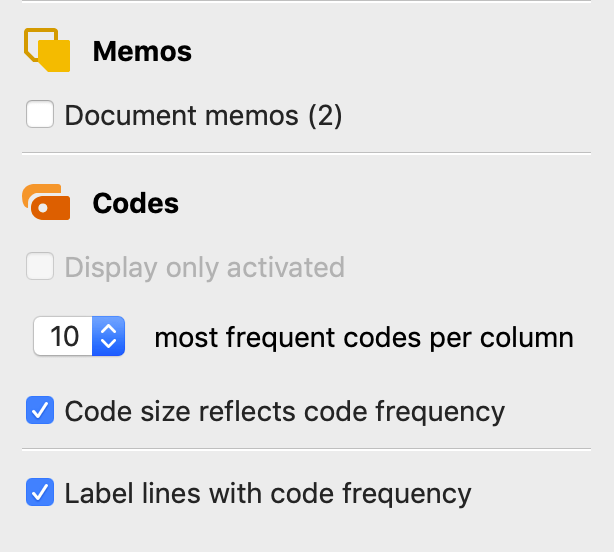Image resolution: width=614 pixels, height=552 pixels.
Task: Select the Memos section heading
Action: click(142, 52)
